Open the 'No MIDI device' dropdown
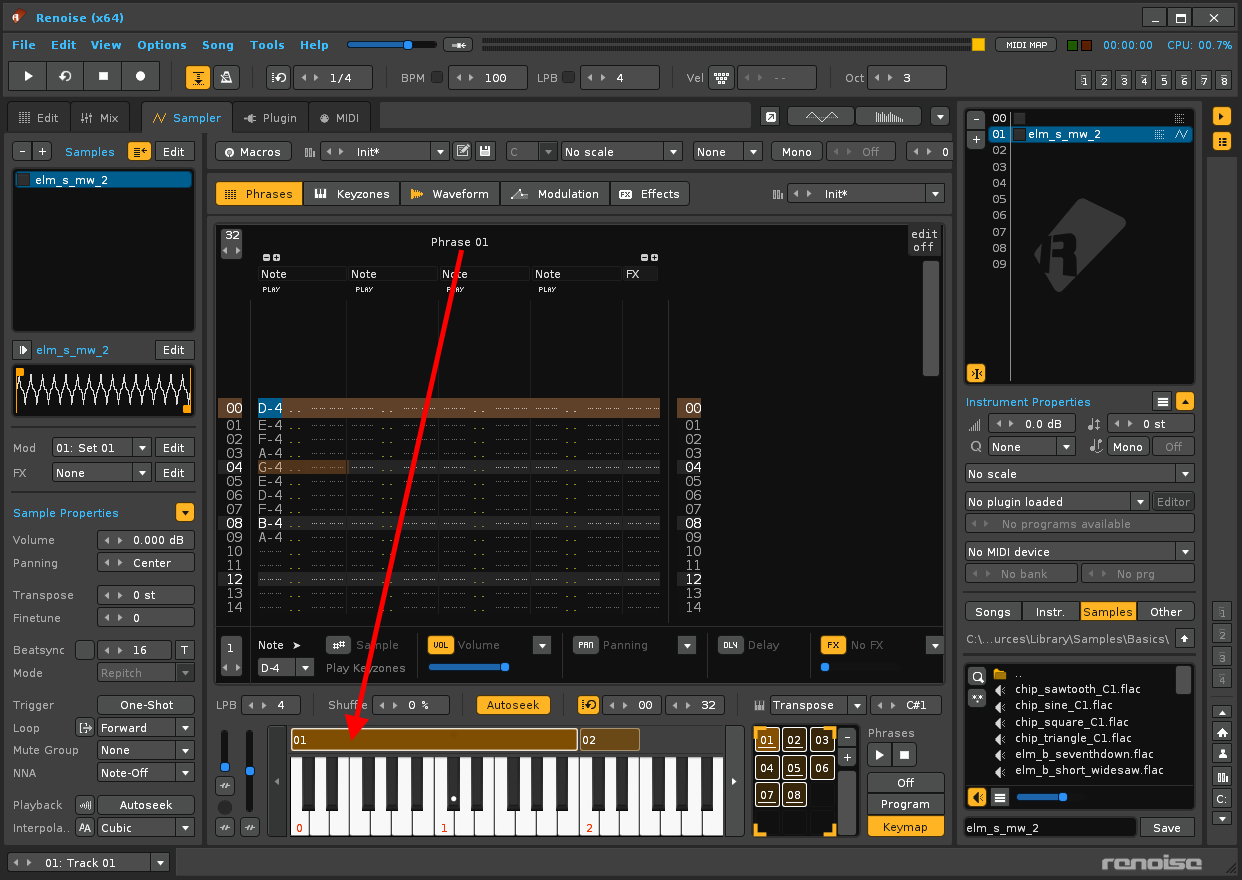The height and width of the screenshot is (880, 1242). tap(1079, 552)
